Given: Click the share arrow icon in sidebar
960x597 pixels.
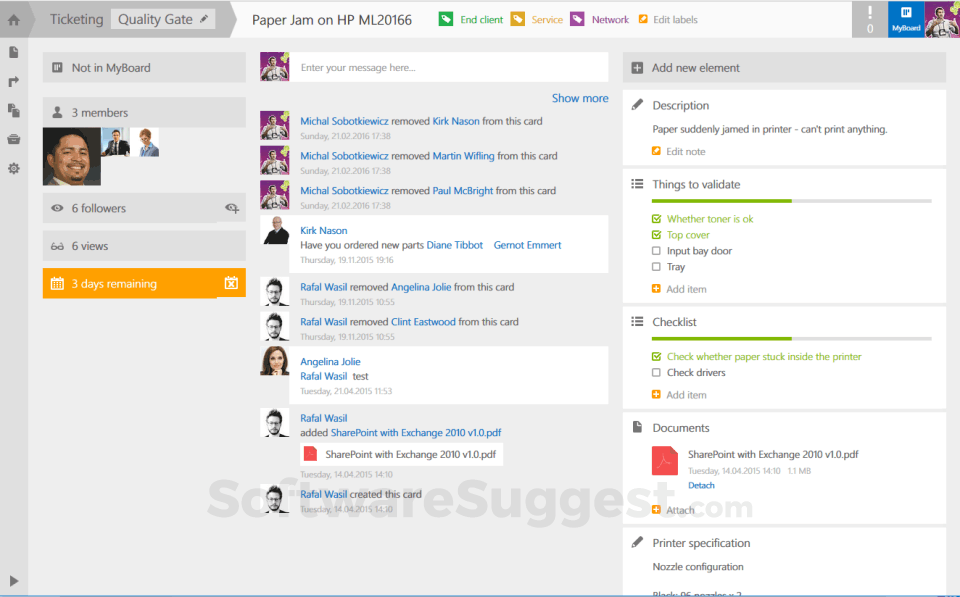Looking at the screenshot, I should 13,81.
